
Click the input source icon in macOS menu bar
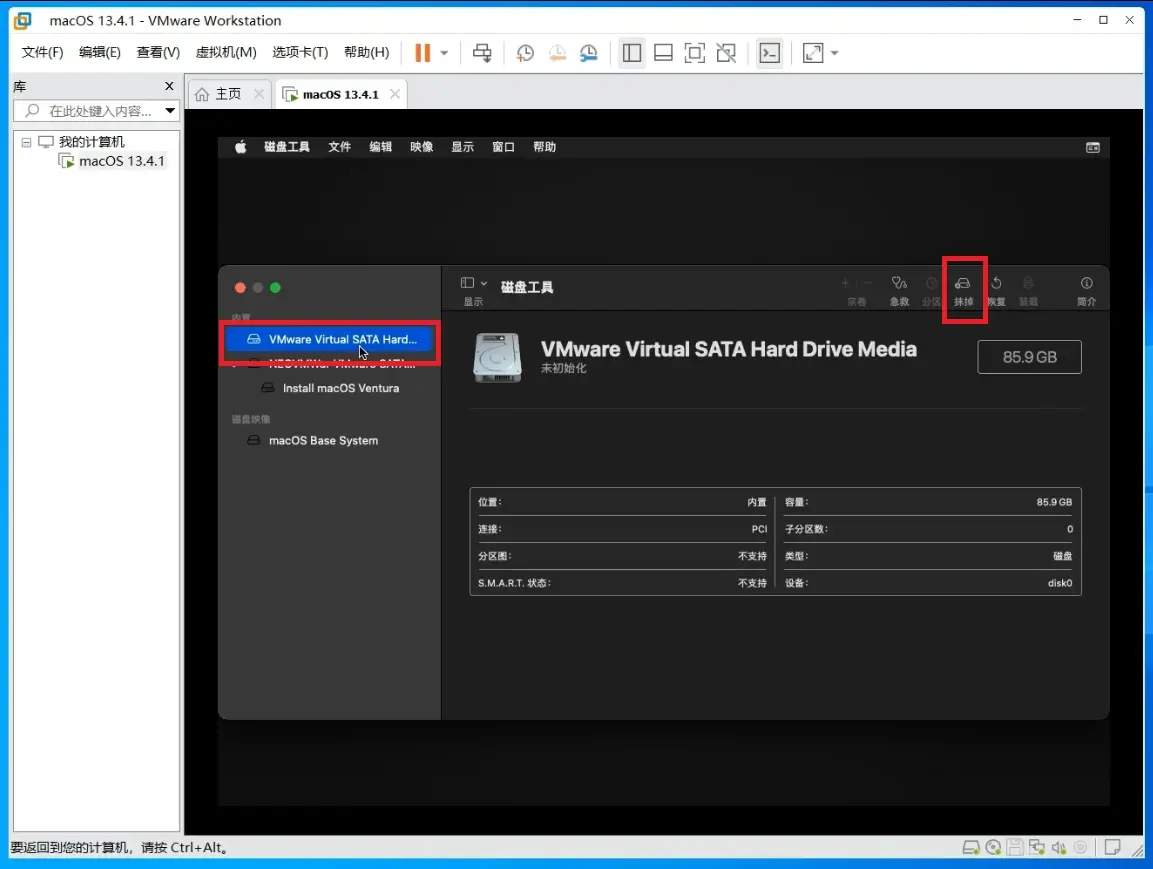click(1093, 148)
